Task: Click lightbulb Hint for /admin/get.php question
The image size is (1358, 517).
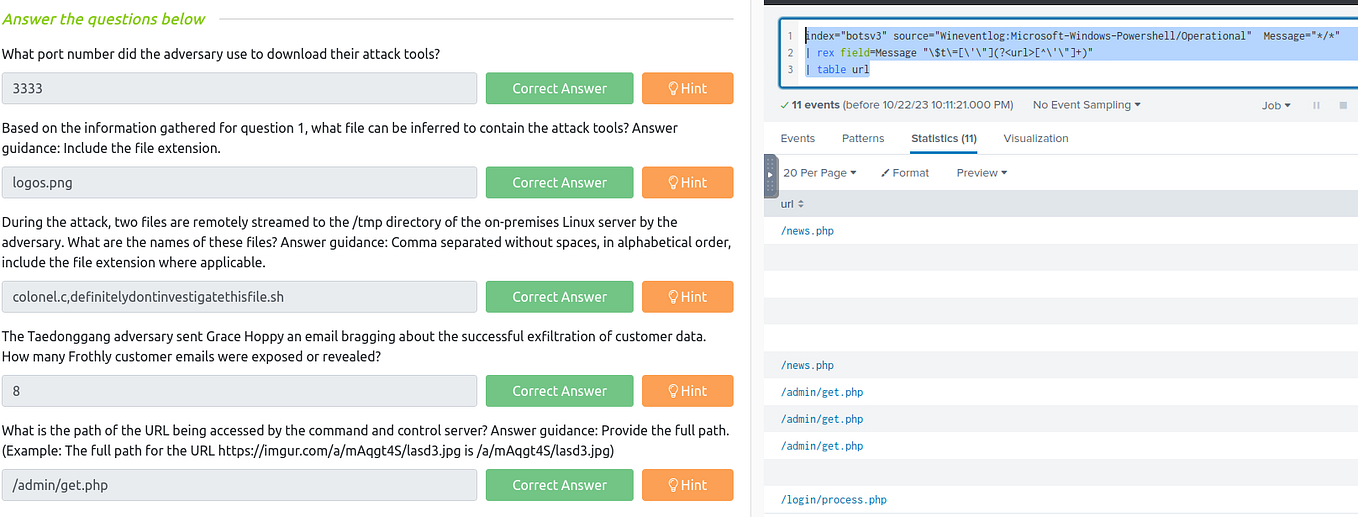Action: pos(688,485)
